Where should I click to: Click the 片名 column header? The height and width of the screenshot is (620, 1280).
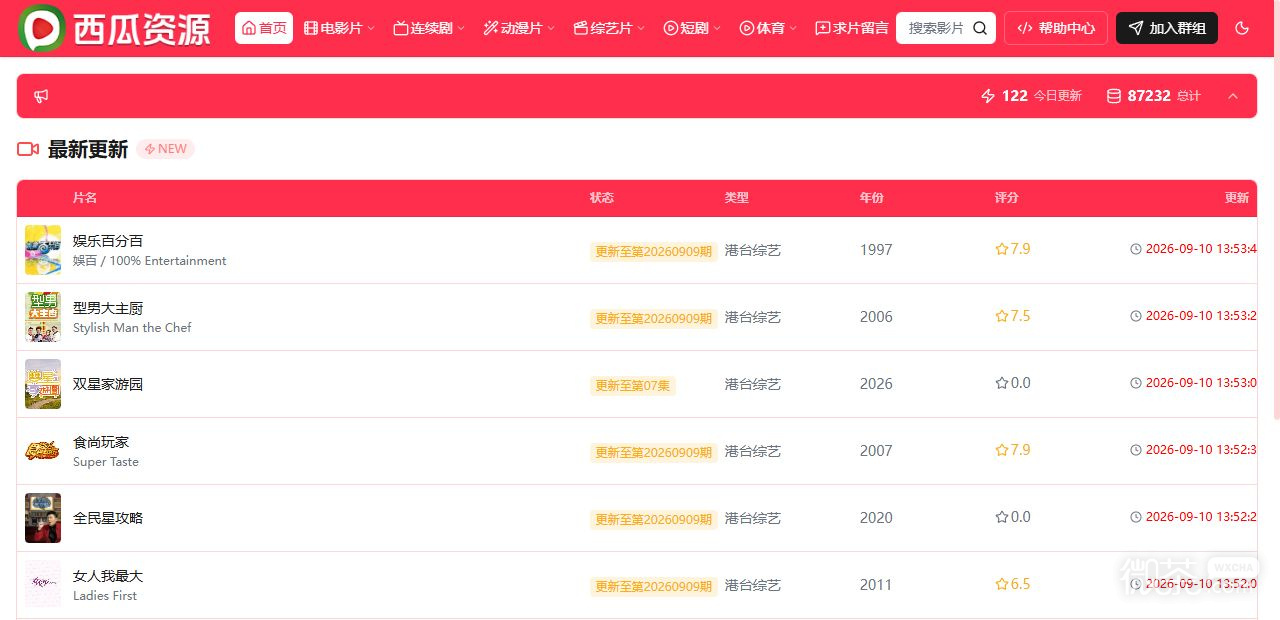pos(85,198)
